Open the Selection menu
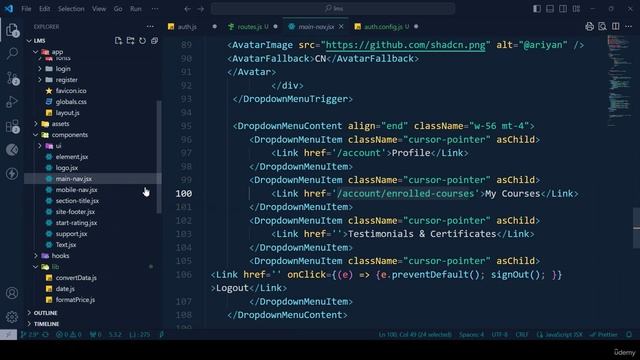 pyautogui.click(x=71, y=9)
